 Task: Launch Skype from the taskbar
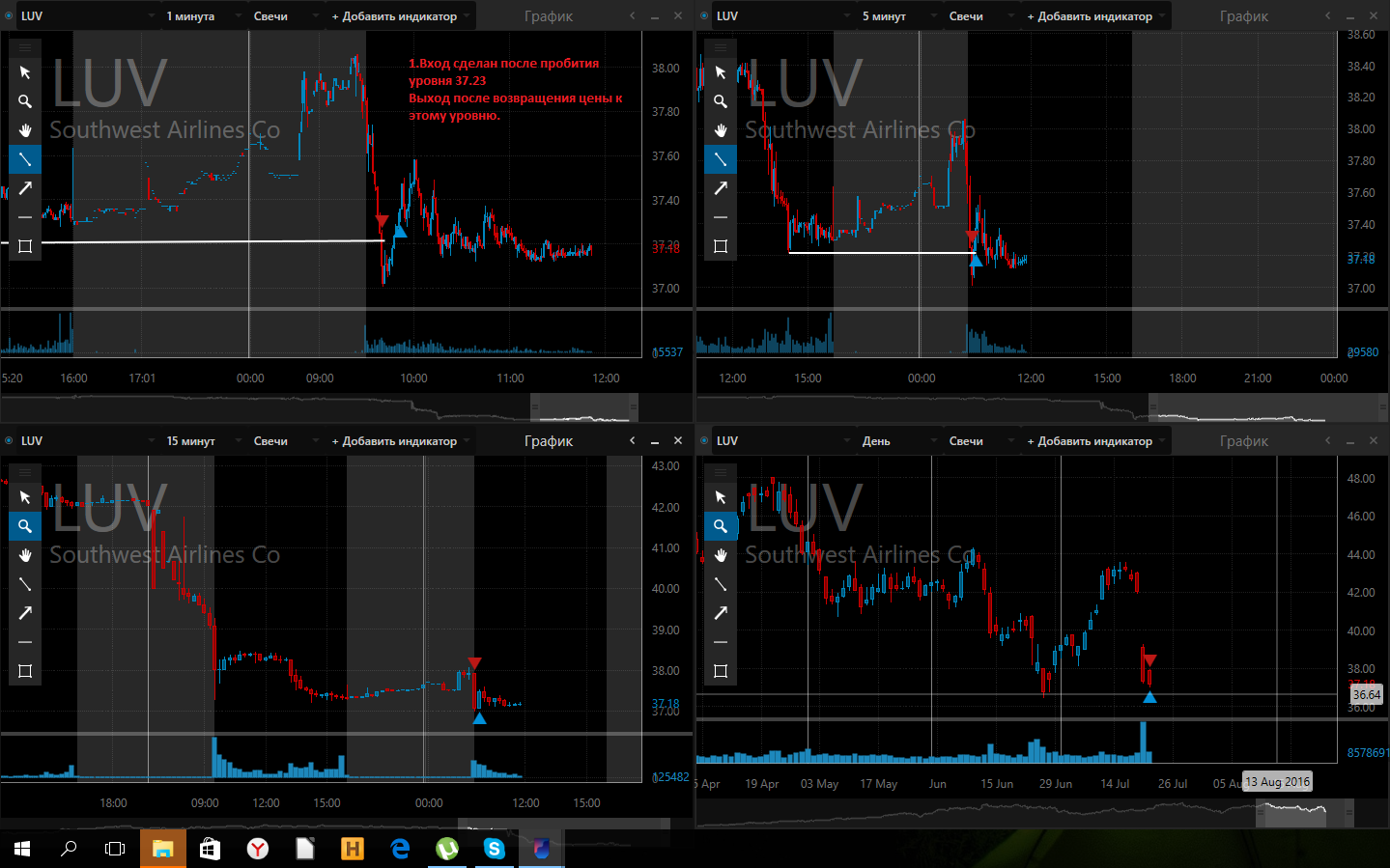pyautogui.click(x=494, y=849)
